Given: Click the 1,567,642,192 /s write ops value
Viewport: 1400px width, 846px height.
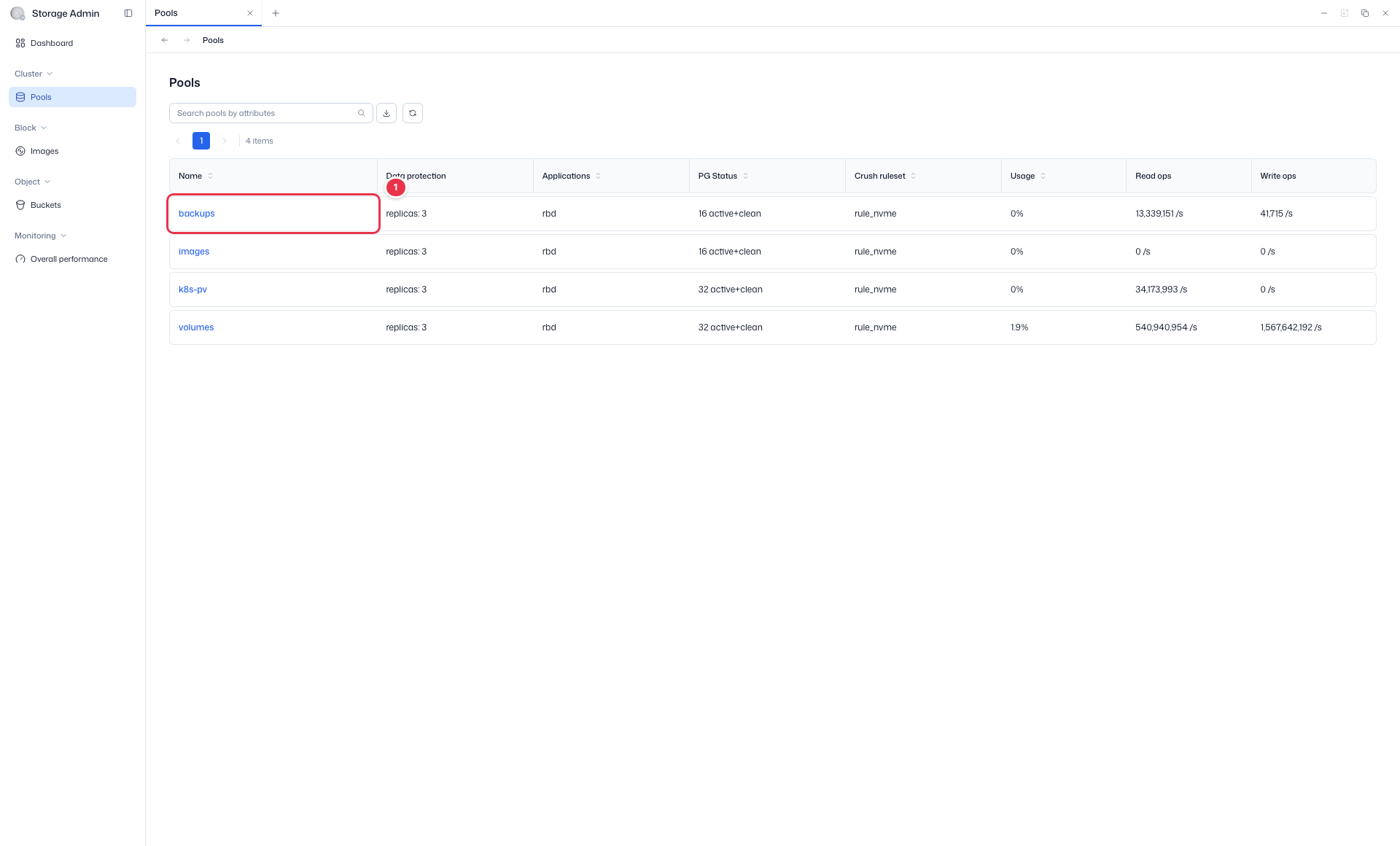Looking at the screenshot, I should (x=1291, y=327).
